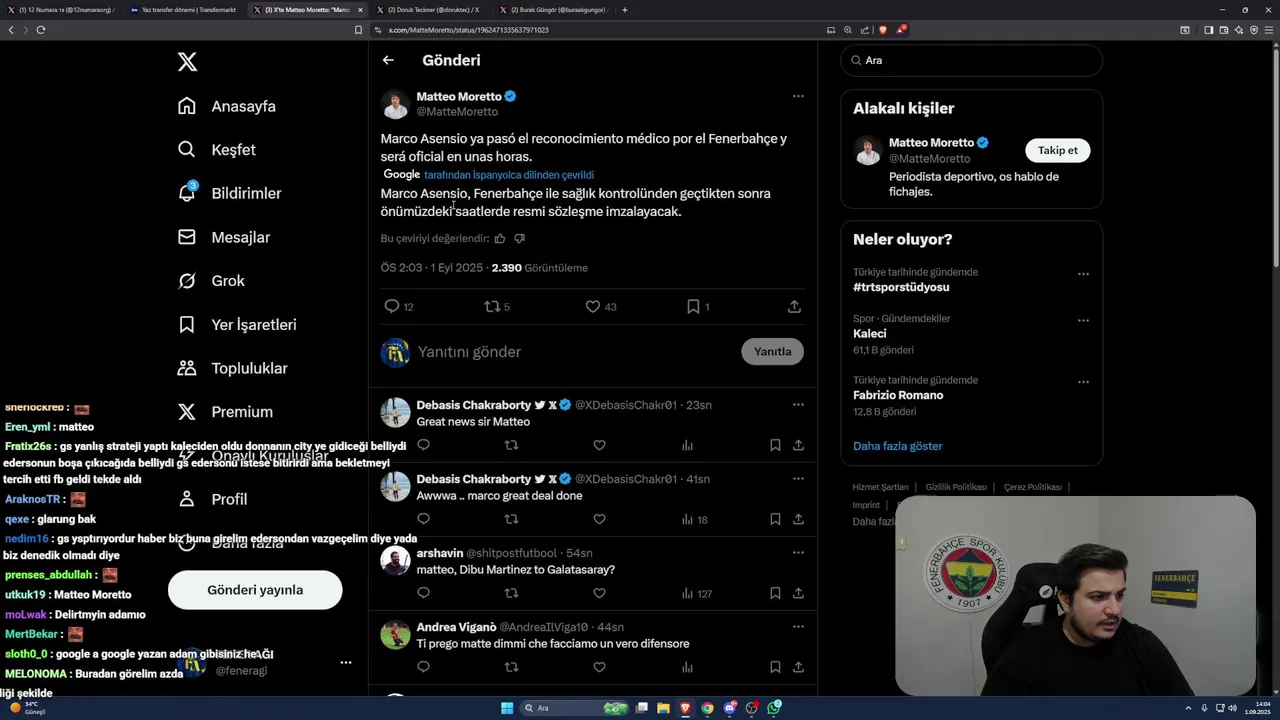Open options for Andrea Viganò's reply
The height and width of the screenshot is (720, 1280).
point(798,627)
